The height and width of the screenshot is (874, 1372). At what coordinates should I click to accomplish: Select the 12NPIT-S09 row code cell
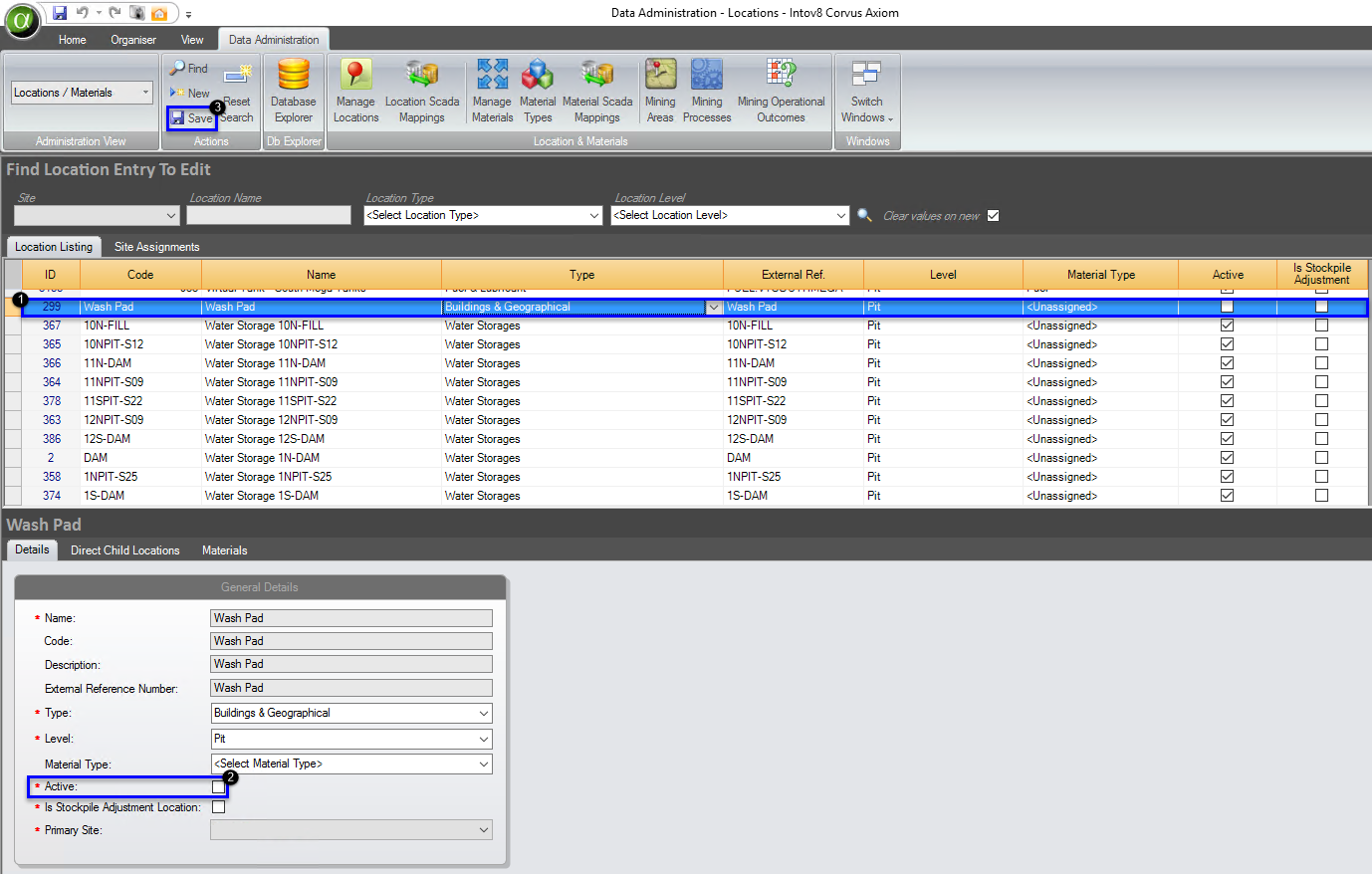pyautogui.click(x=140, y=420)
